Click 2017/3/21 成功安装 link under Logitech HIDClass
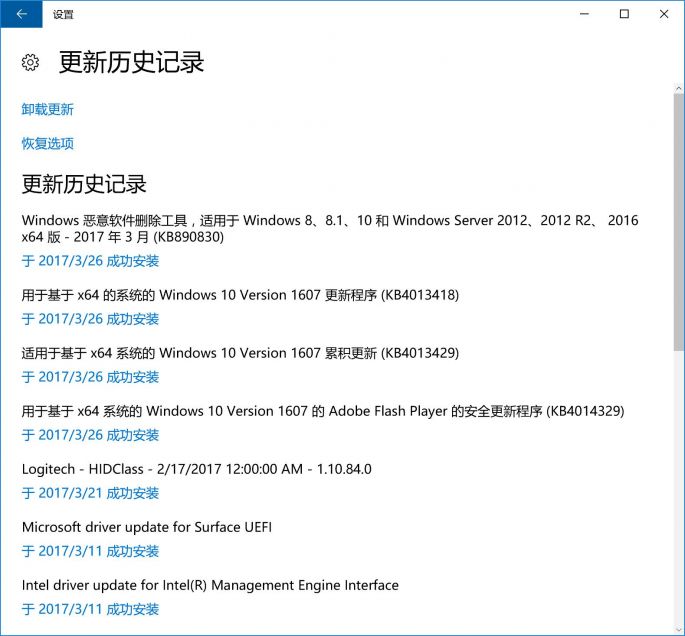 click(x=90, y=493)
